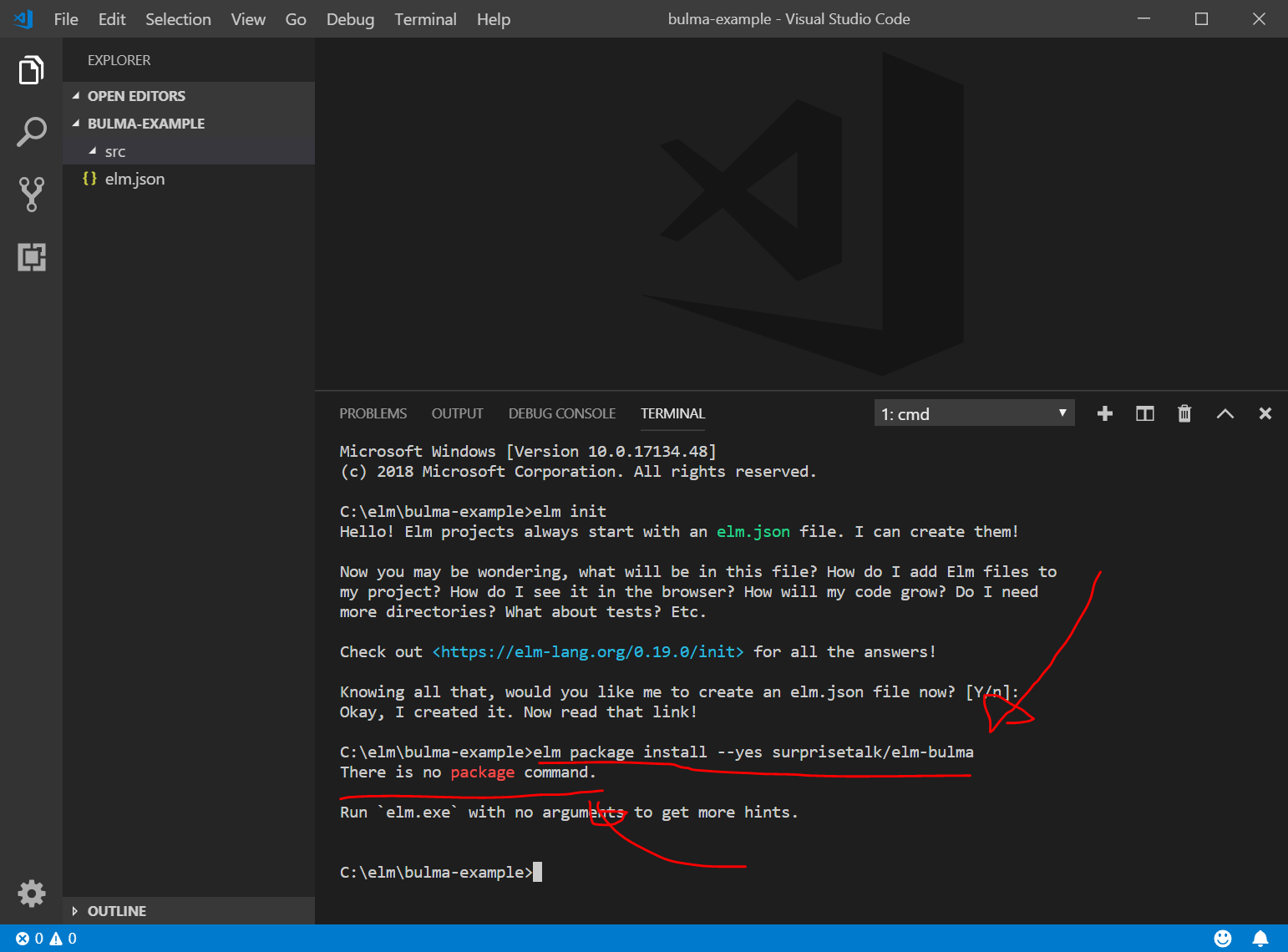Click the EXPLORER panel title
The image size is (1288, 952).
(119, 60)
